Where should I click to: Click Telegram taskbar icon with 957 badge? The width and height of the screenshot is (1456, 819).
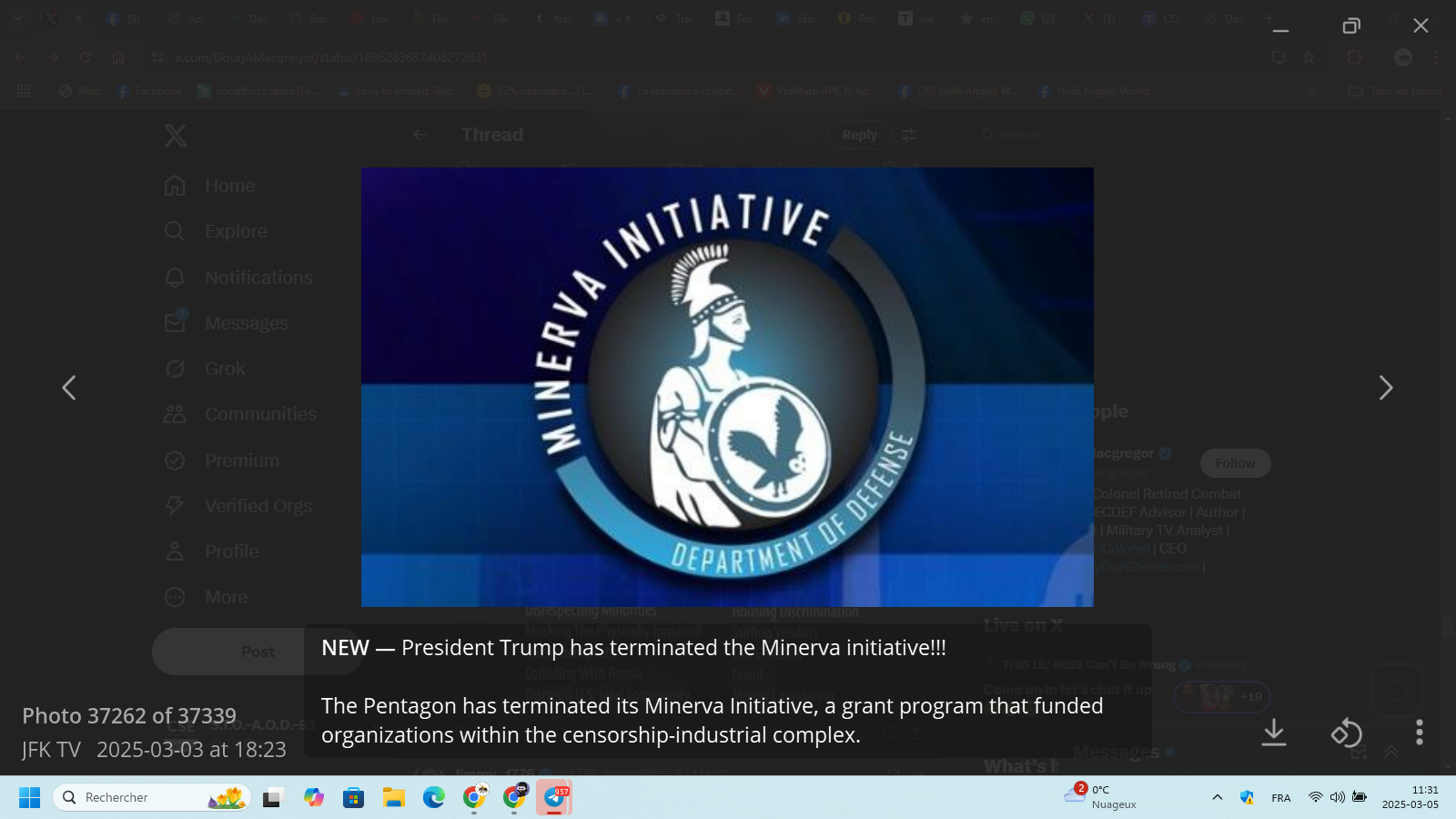click(554, 798)
